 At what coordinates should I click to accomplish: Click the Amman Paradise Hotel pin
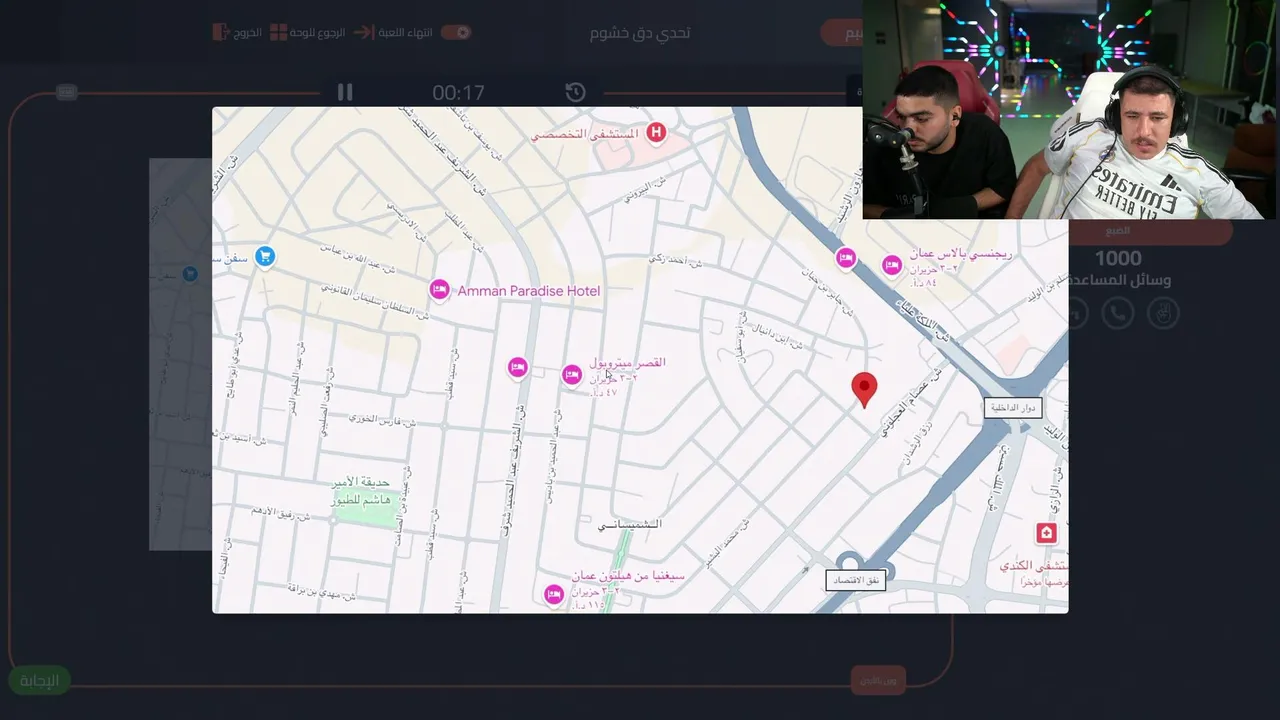(439, 290)
